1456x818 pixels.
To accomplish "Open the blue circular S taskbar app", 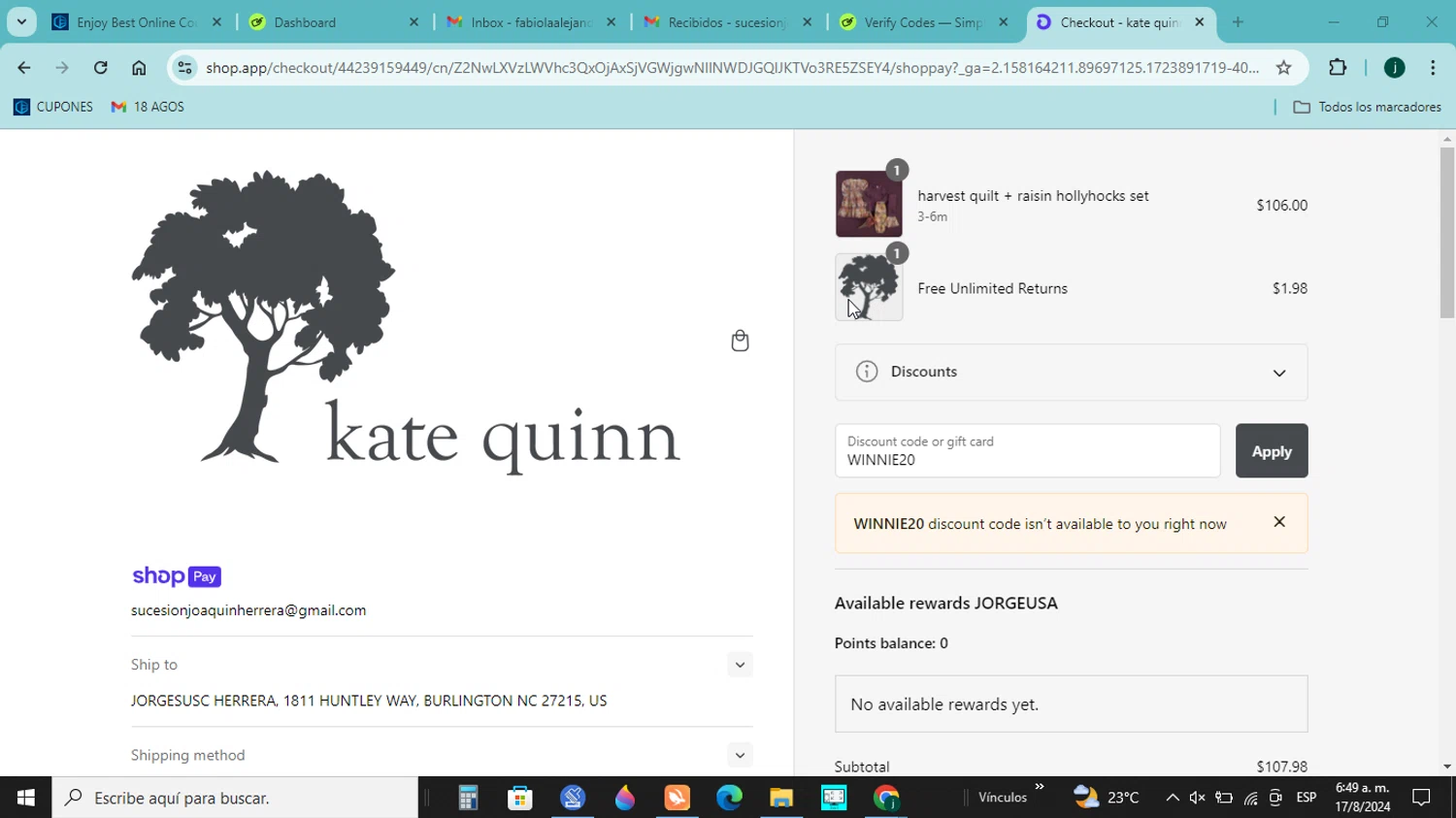I will 573,798.
